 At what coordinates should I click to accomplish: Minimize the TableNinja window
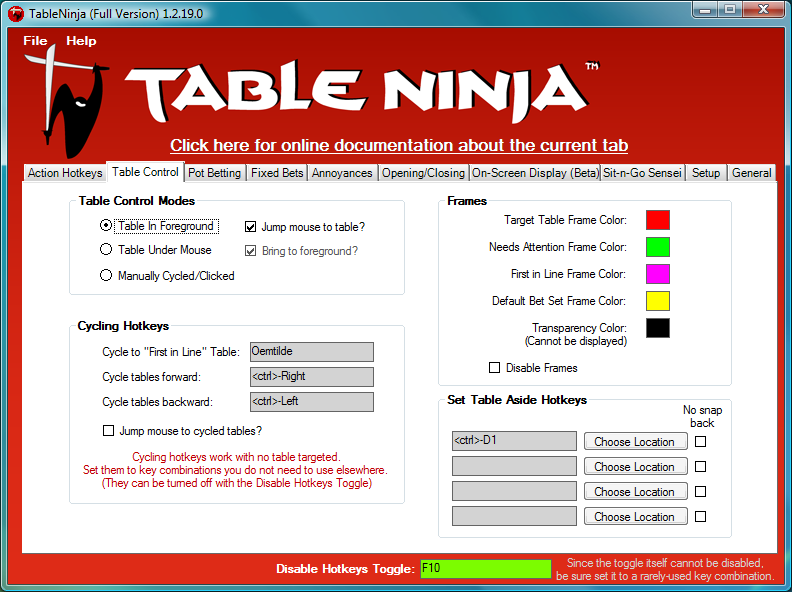point(705,10)
